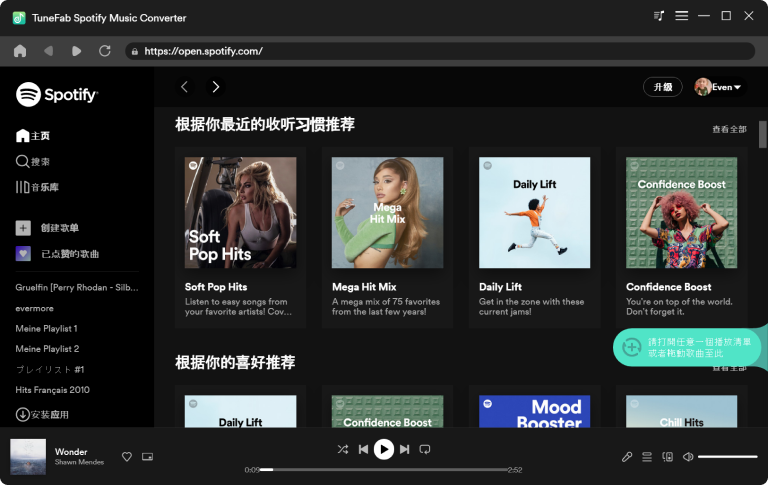768x485 pixels.
Task: Open the play queue icon
Action: tap(647, 457)
